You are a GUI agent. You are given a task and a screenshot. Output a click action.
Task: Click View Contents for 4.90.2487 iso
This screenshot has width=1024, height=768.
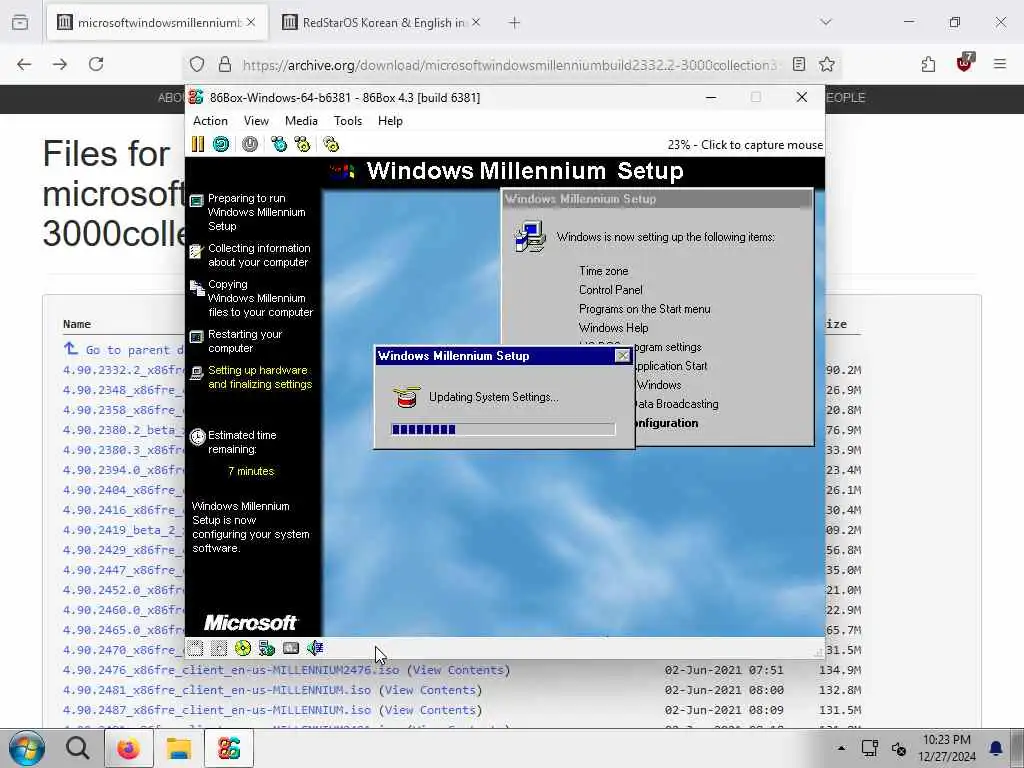430,710
